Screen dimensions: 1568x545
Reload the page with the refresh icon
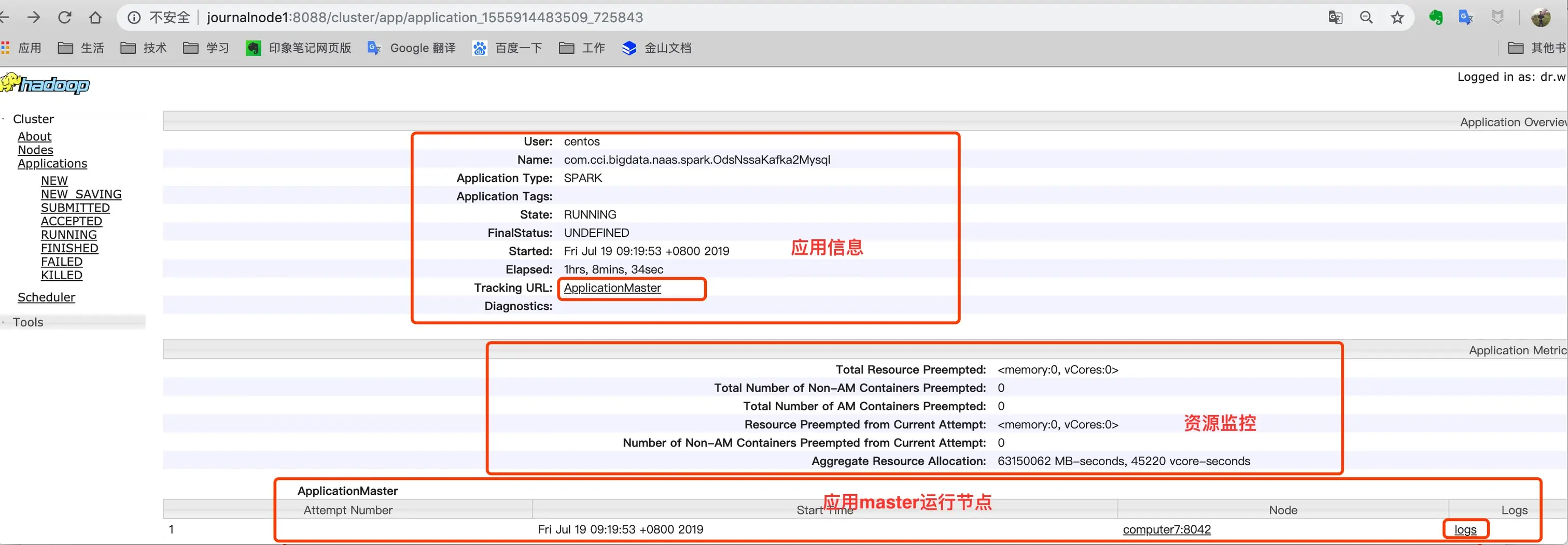(64, 18)
